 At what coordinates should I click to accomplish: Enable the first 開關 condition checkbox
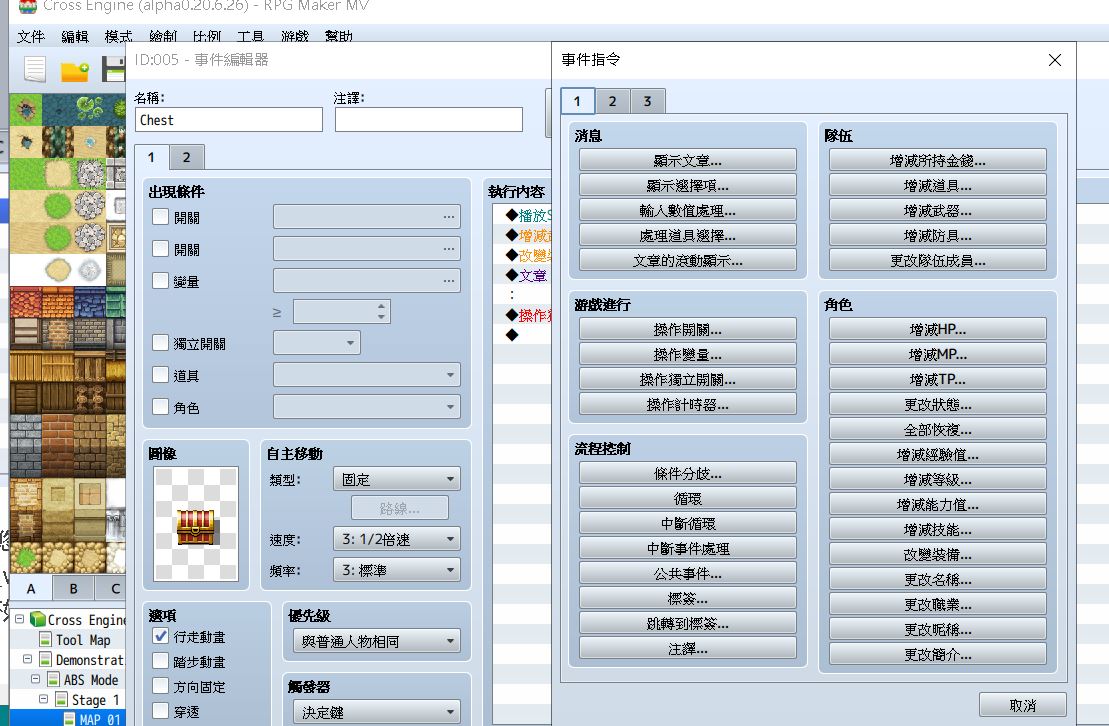(x=161, y=217)
